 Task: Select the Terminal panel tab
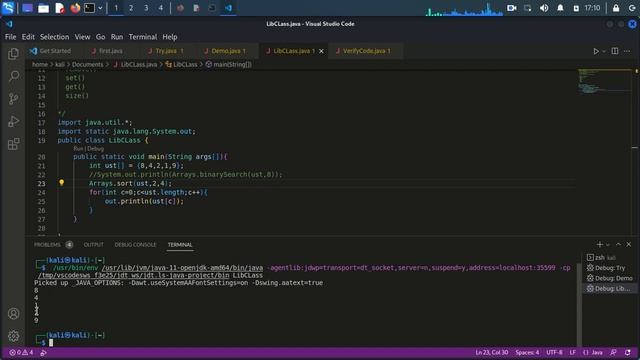tap(180, 244)
